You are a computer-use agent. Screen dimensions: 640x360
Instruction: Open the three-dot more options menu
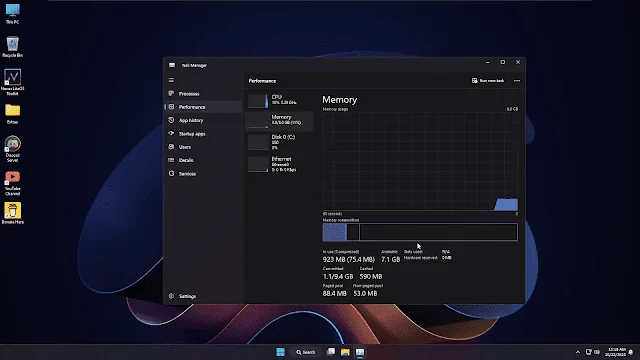point(517,80)
